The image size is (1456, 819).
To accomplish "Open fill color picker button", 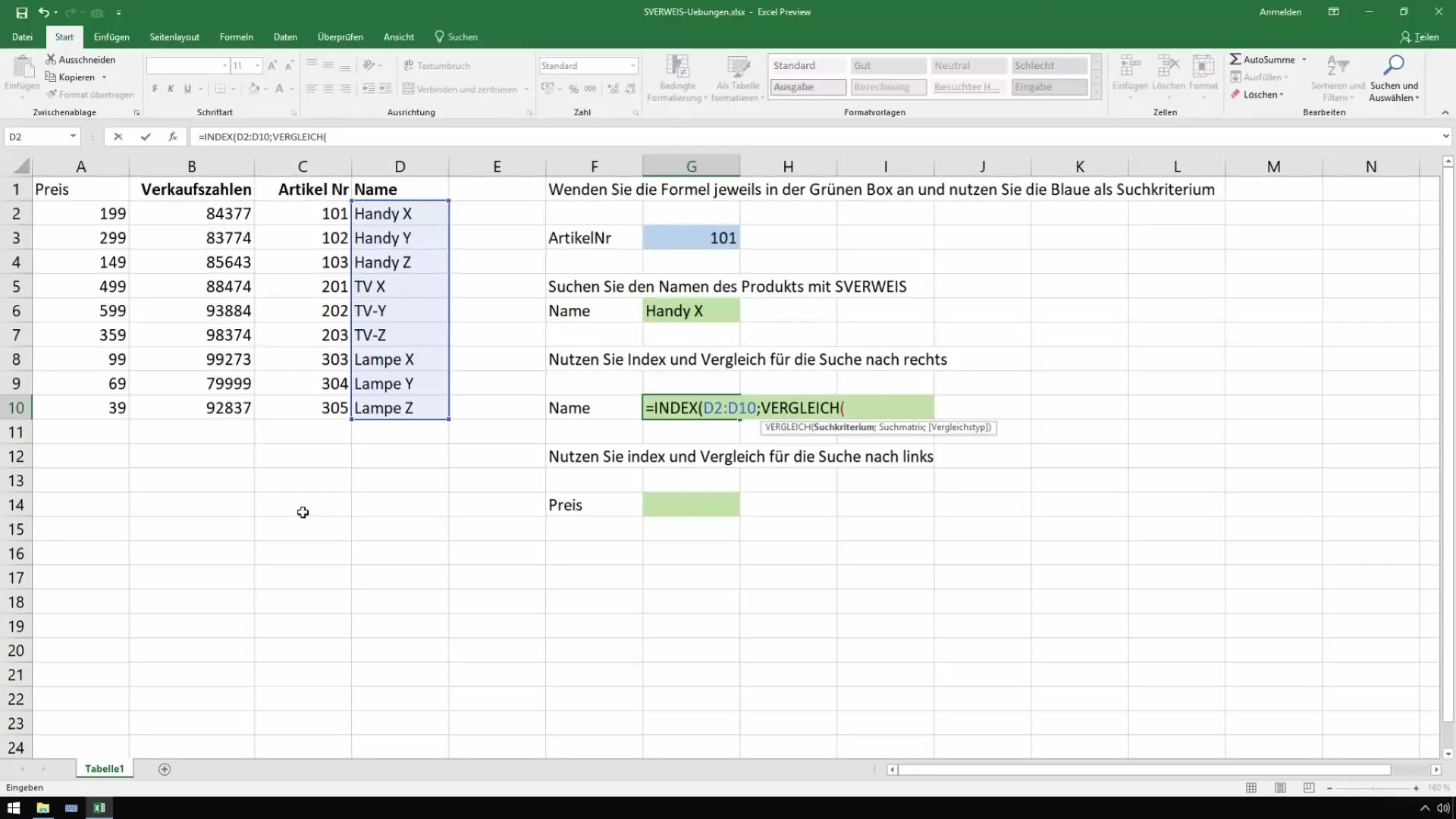I will pos(253,89).
